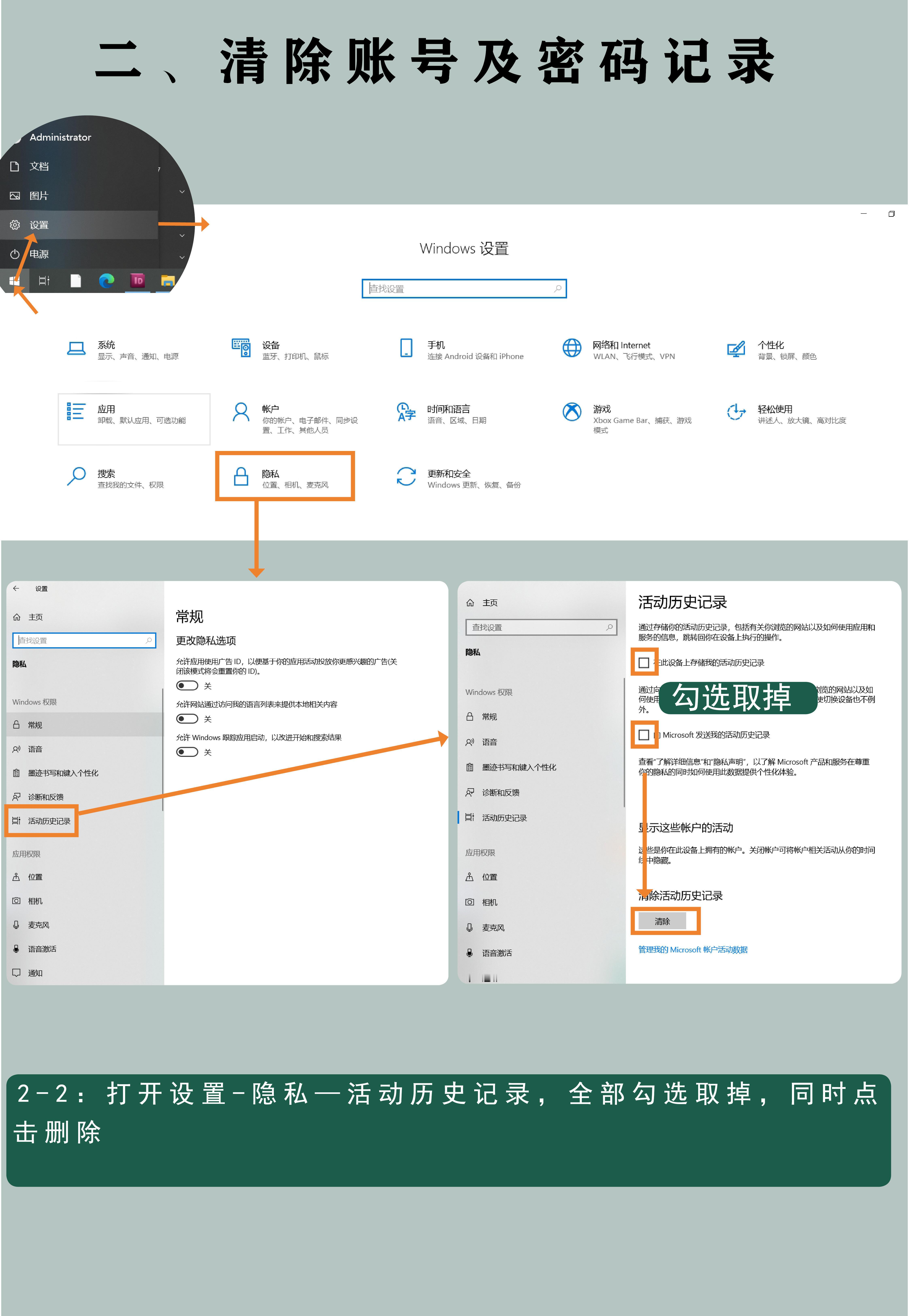Click the 清除 button
909x1316 pixels.
[662, 921]
